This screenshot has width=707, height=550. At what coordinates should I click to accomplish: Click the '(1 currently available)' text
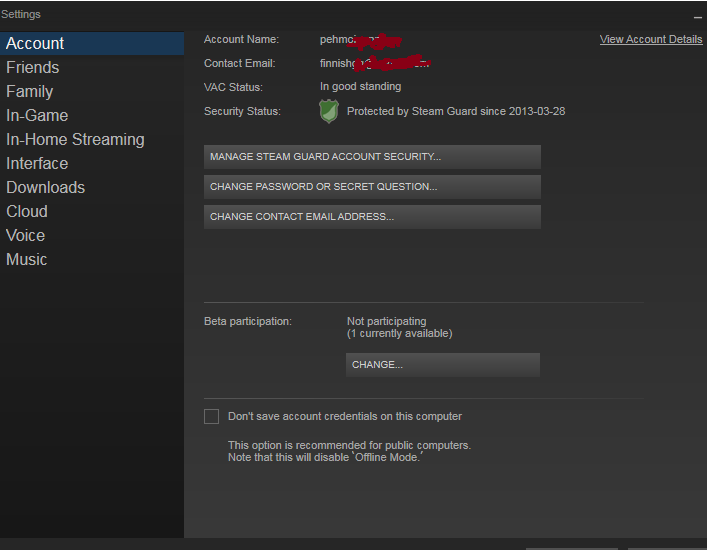pyautogui.click(x=399, y=333)
